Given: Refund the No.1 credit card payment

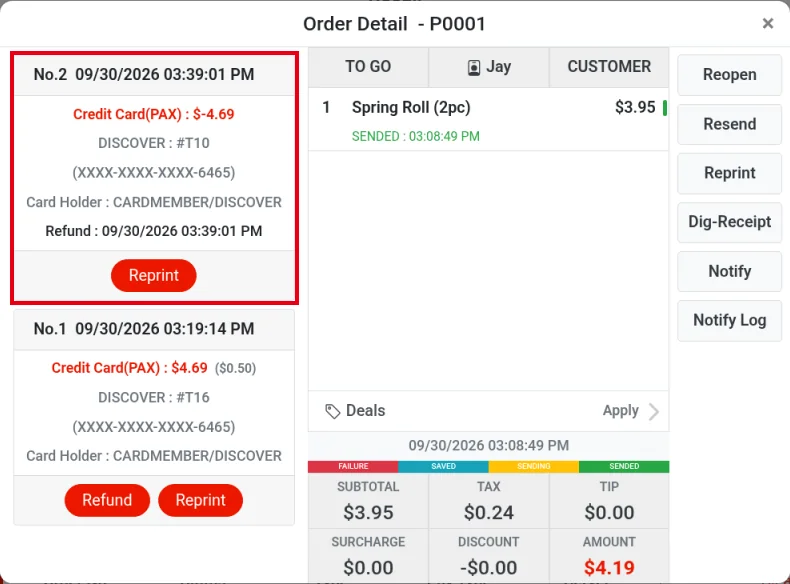Looking at the screenshot, I should pos(107,500).
